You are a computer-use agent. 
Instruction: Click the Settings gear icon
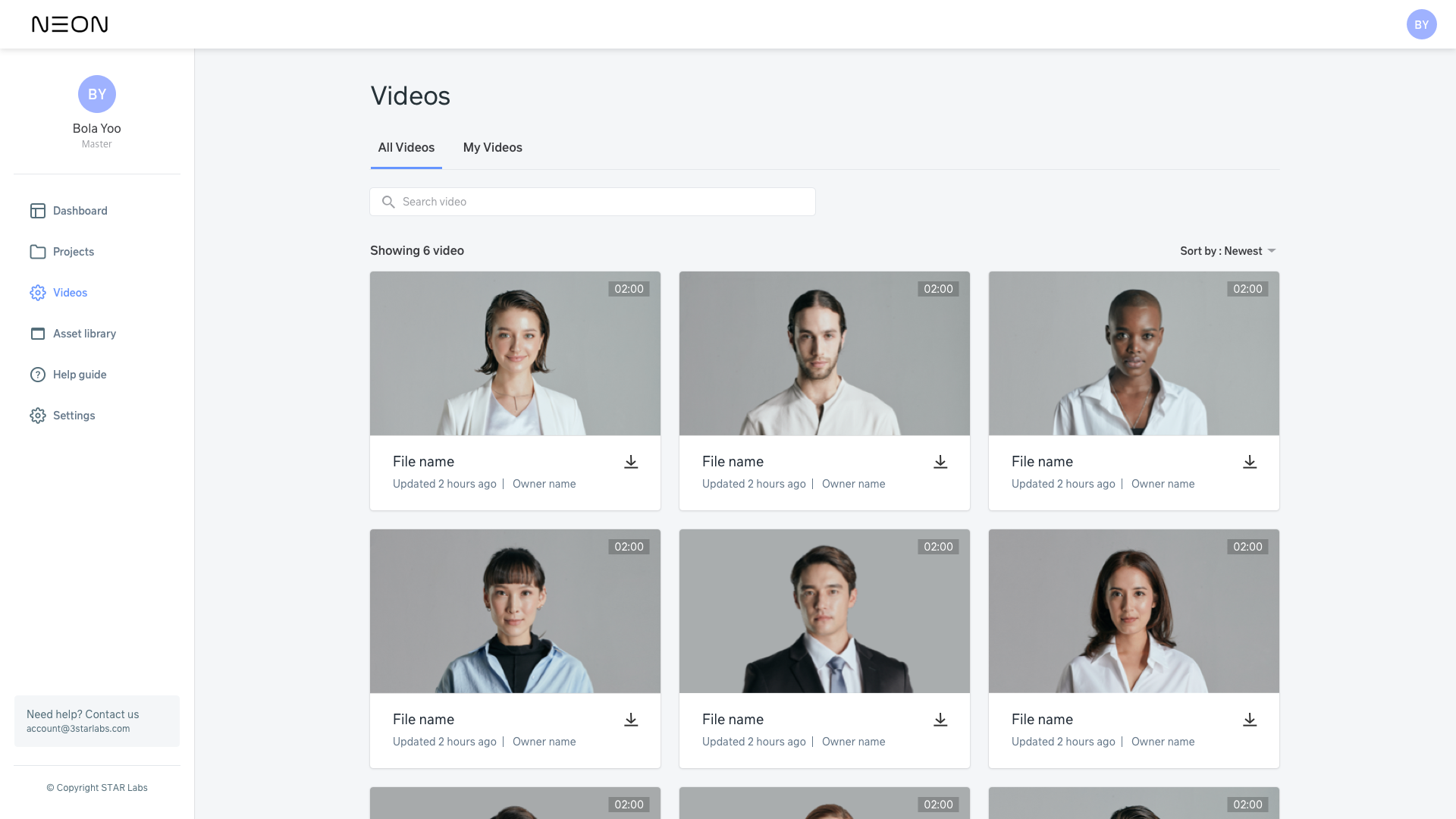pyautogui.click(x=38, y=416)
